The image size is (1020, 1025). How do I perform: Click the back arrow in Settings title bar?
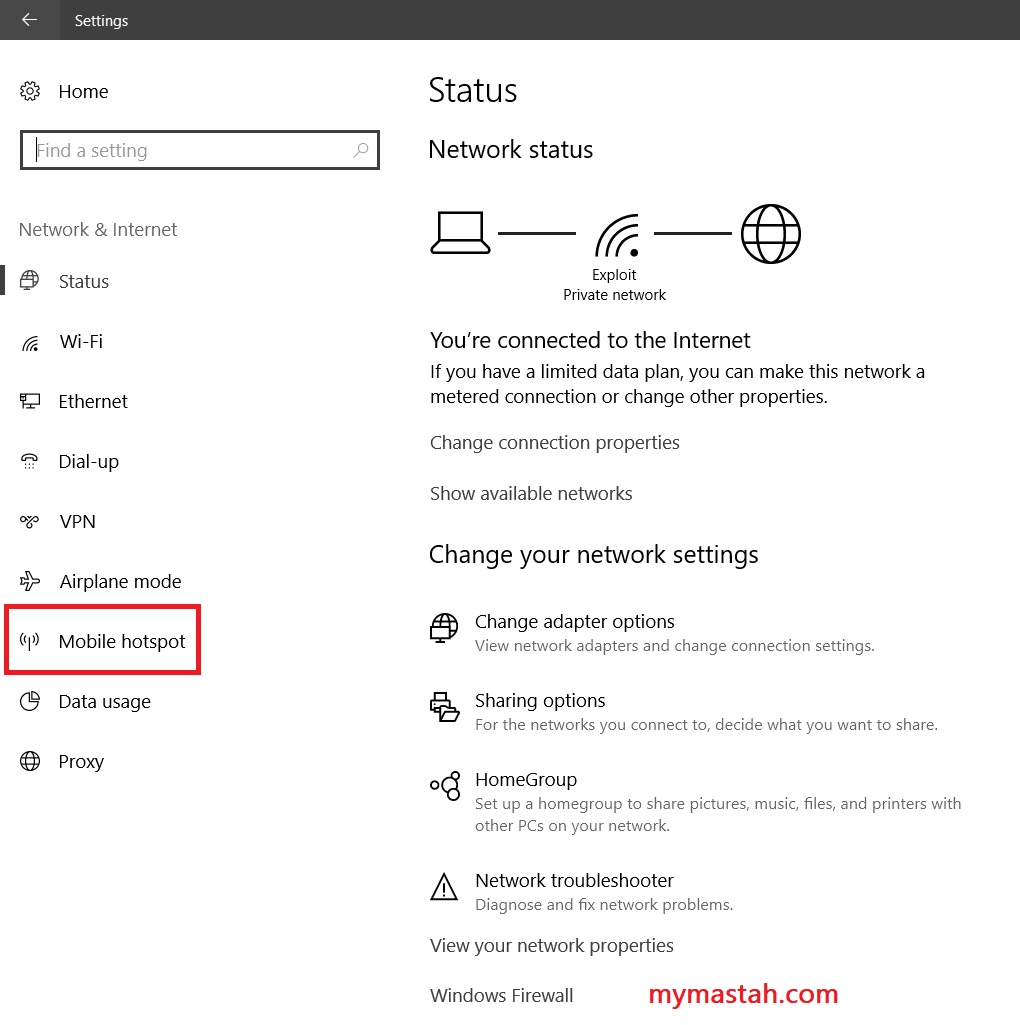pyautogui.click(x=29, y=20)
